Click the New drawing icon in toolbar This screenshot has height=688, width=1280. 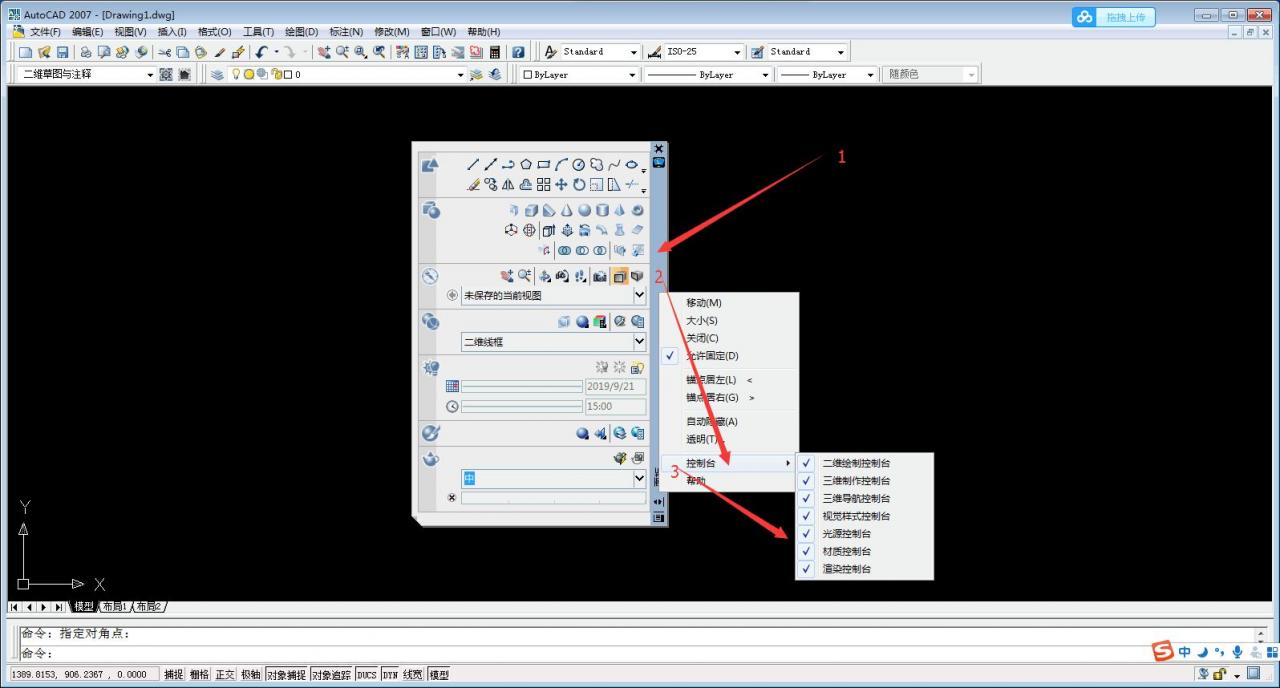tap(25, 52)
